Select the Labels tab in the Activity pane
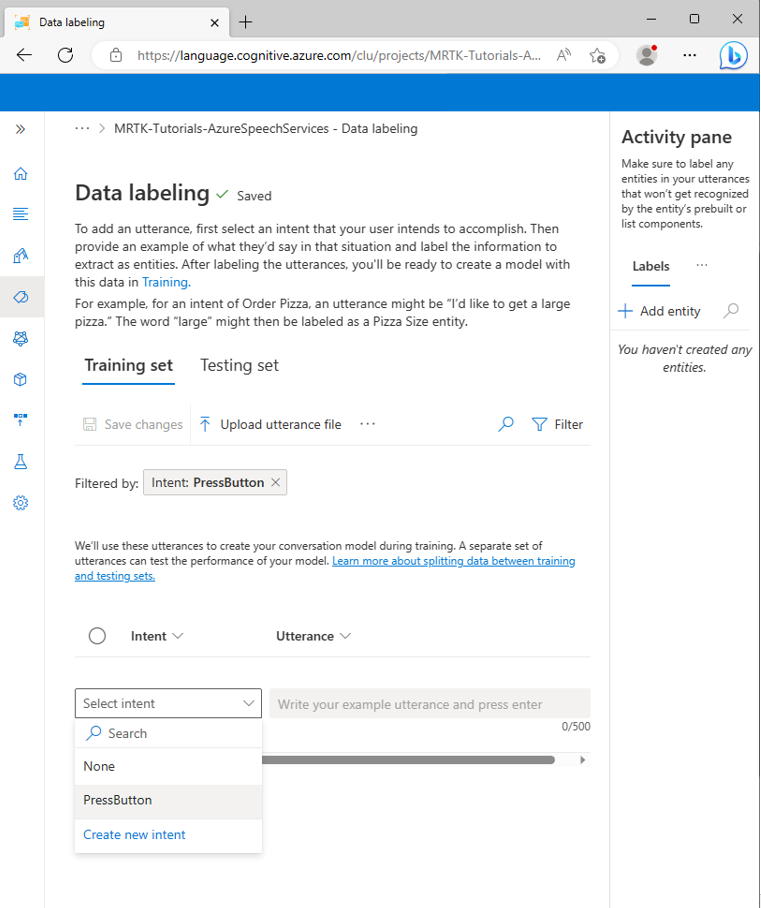The width and height of the screenshot is (761, 908). point(650,266)
